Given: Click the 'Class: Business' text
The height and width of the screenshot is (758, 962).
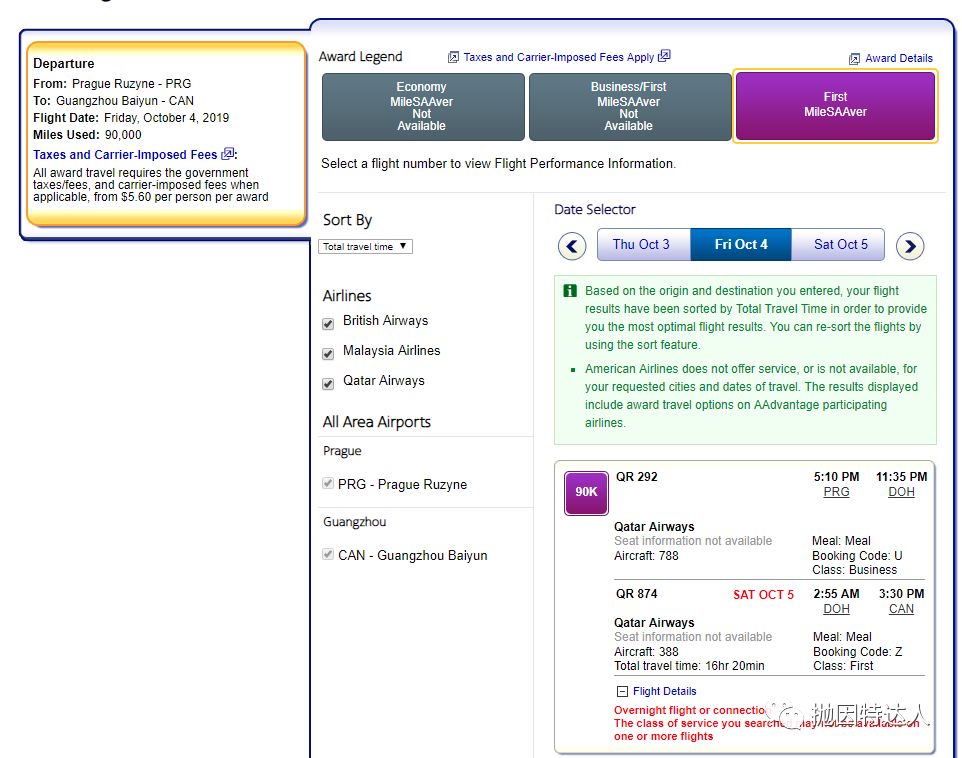Looking at the screenshot, I should [x=855, y=570].
